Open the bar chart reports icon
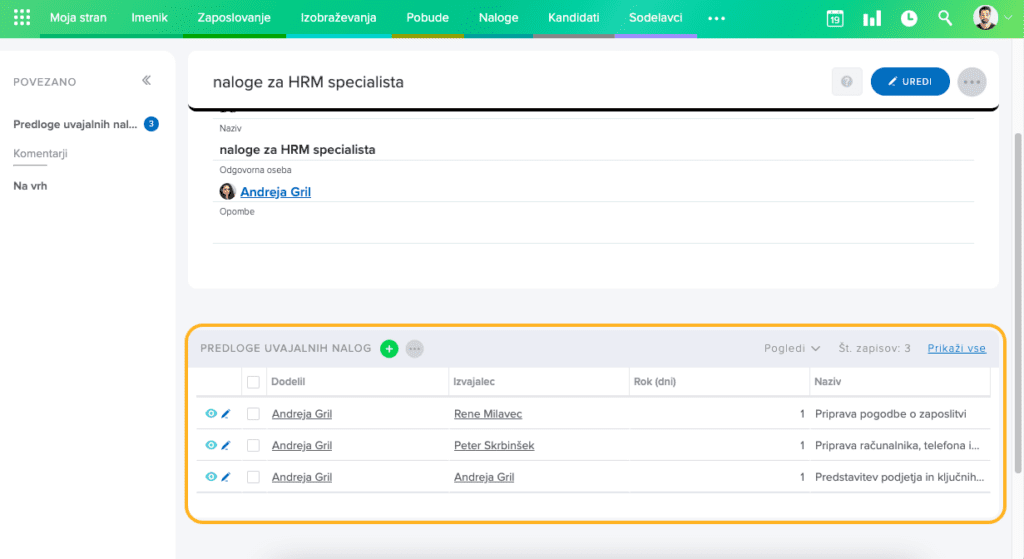The height and width of the screenshot is (559, 1024). click(x=872, y=18)
